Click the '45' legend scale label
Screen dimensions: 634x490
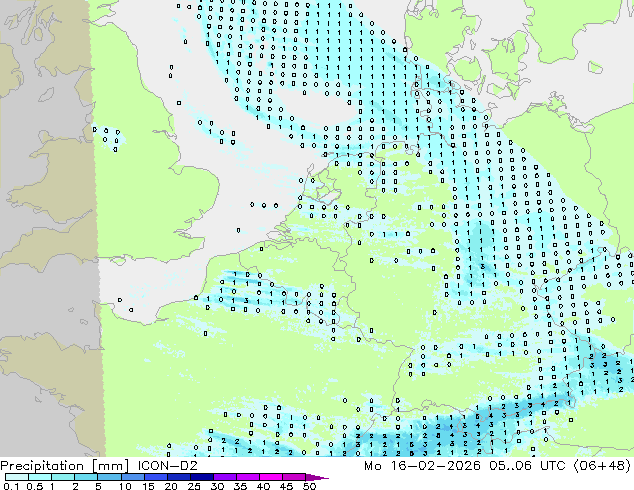(x=286, y=486)
